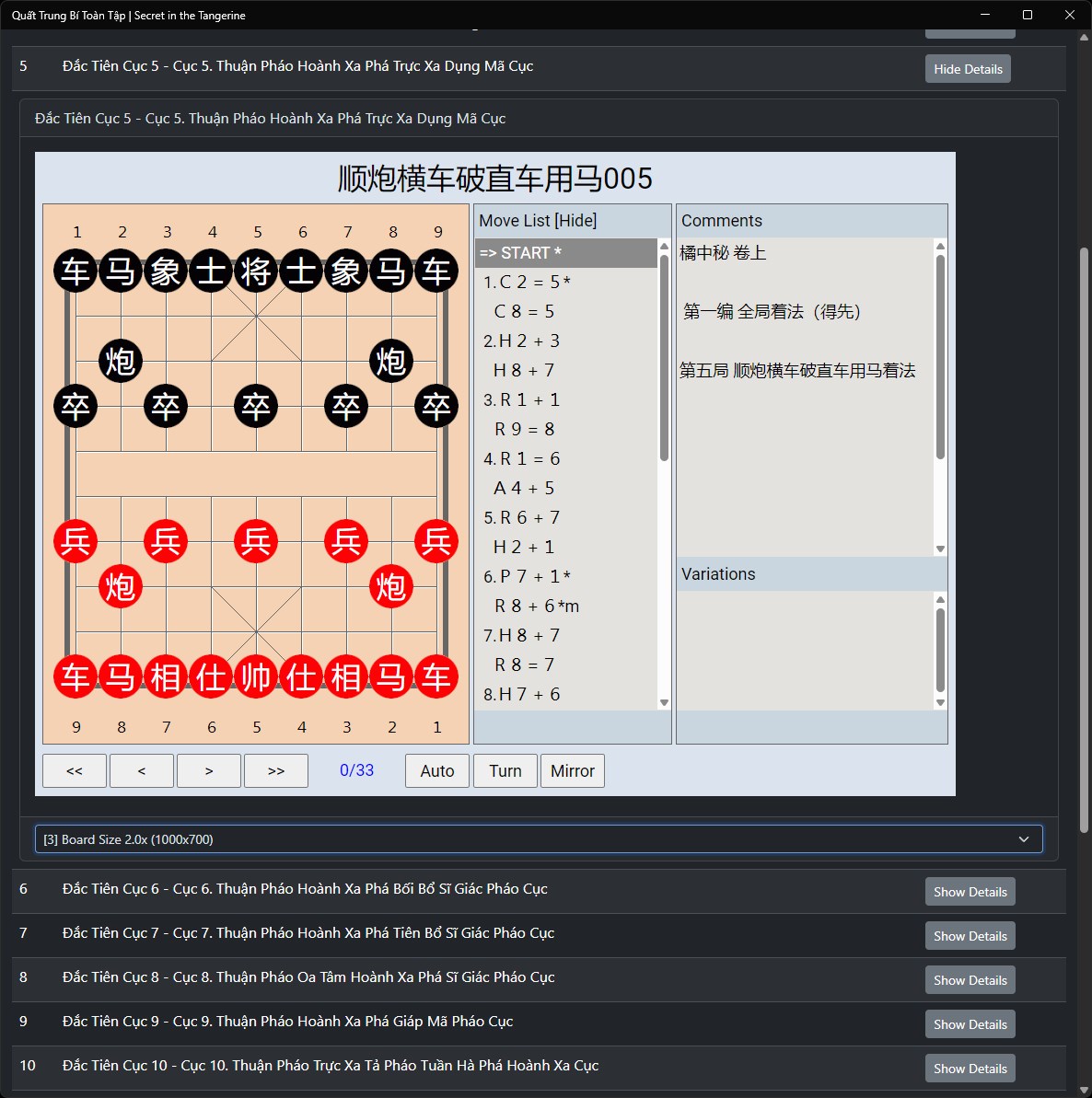
Task: Click the main page vertical scrollbar
Action: coord(1085,539)
